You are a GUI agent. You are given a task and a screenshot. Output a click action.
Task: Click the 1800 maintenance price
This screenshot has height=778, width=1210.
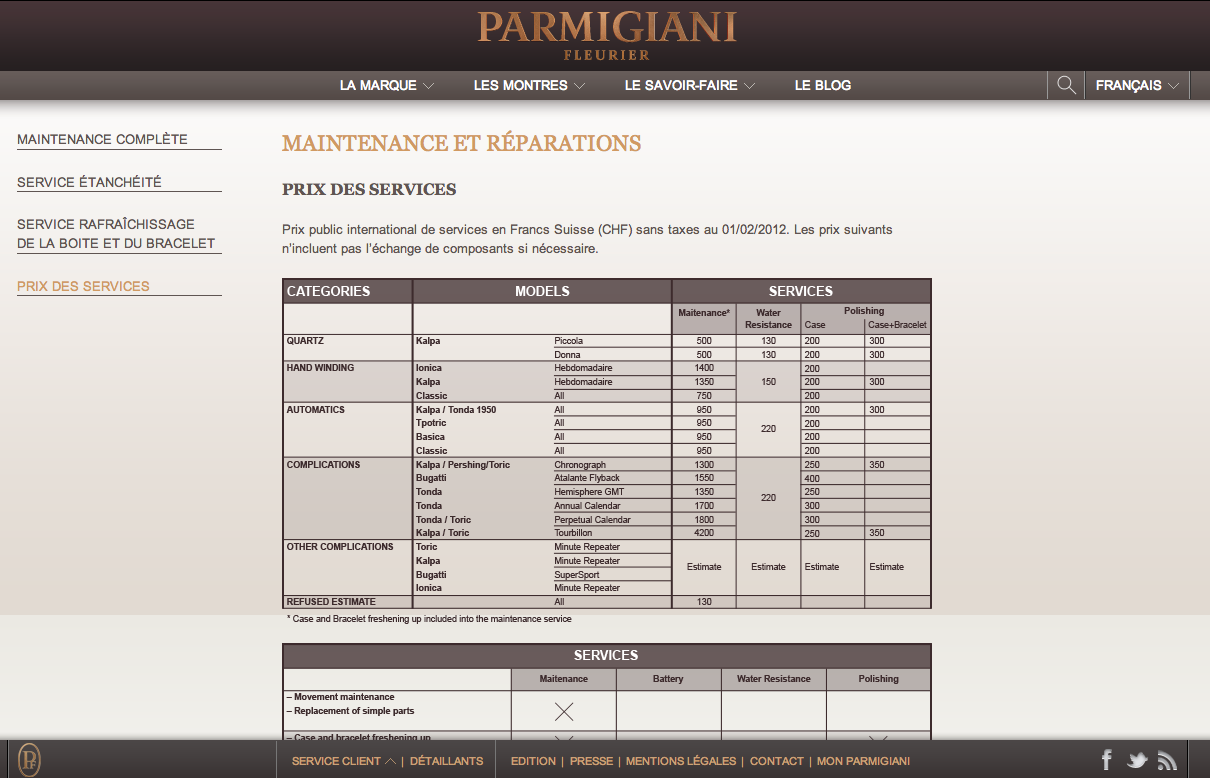[x=704, y=520]
